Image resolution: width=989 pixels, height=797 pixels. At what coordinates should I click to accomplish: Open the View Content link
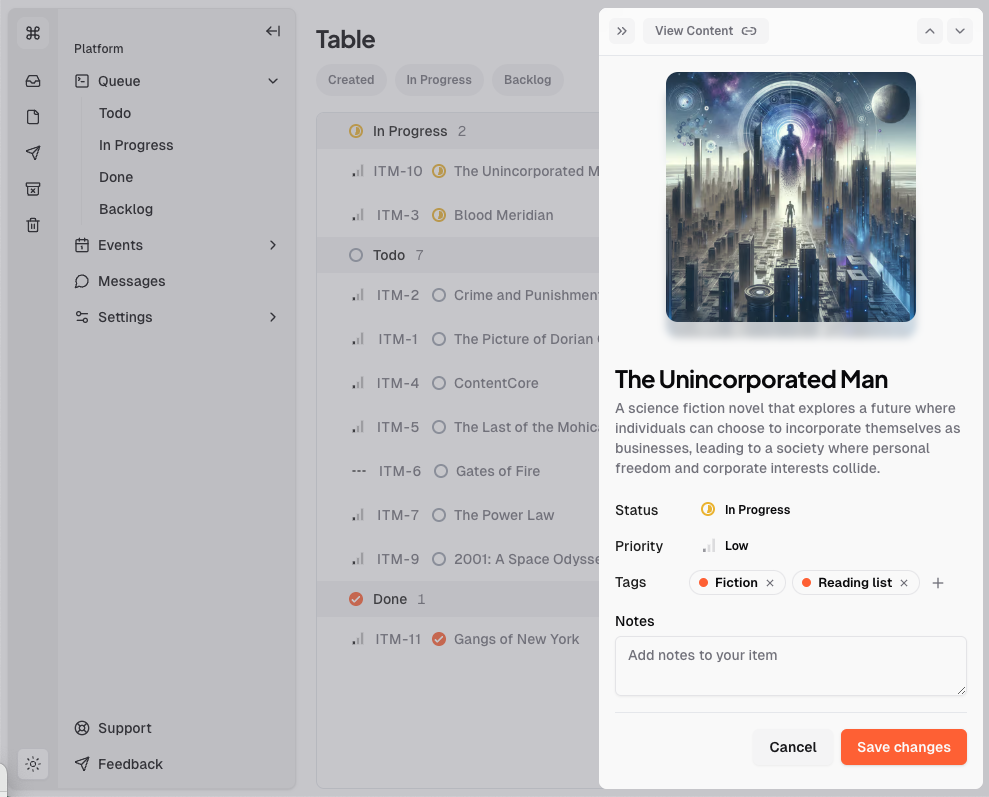point(705,31)
